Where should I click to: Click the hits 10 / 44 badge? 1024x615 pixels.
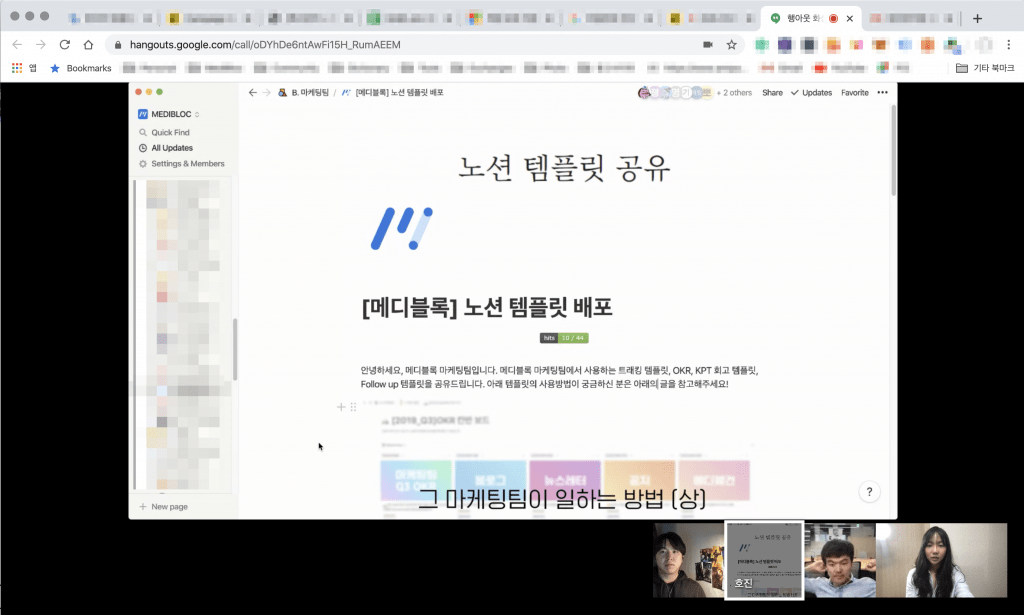[x=564, y=338]
